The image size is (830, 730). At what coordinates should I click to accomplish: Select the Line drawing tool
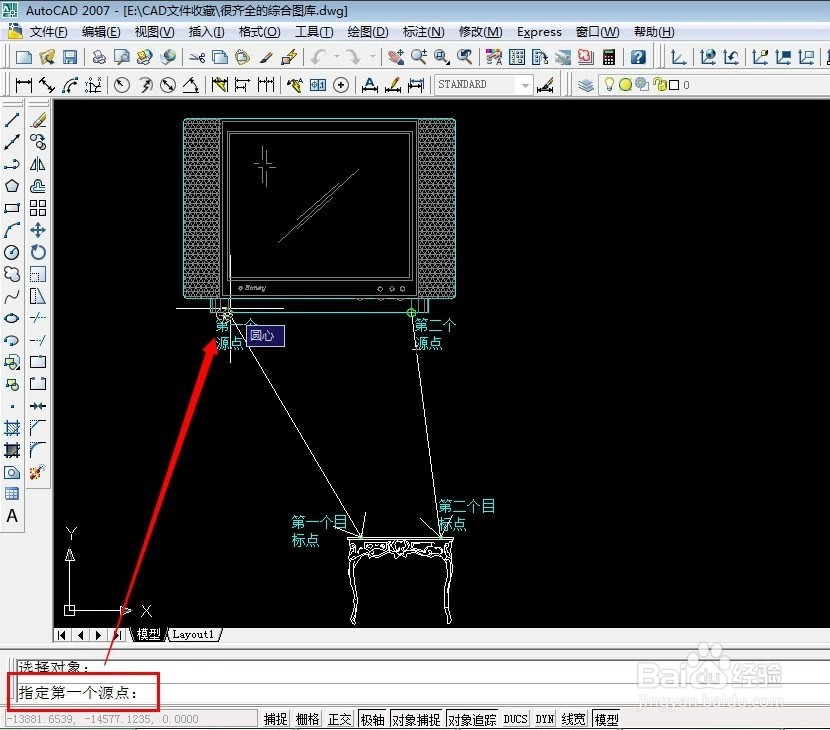(12, 120)
